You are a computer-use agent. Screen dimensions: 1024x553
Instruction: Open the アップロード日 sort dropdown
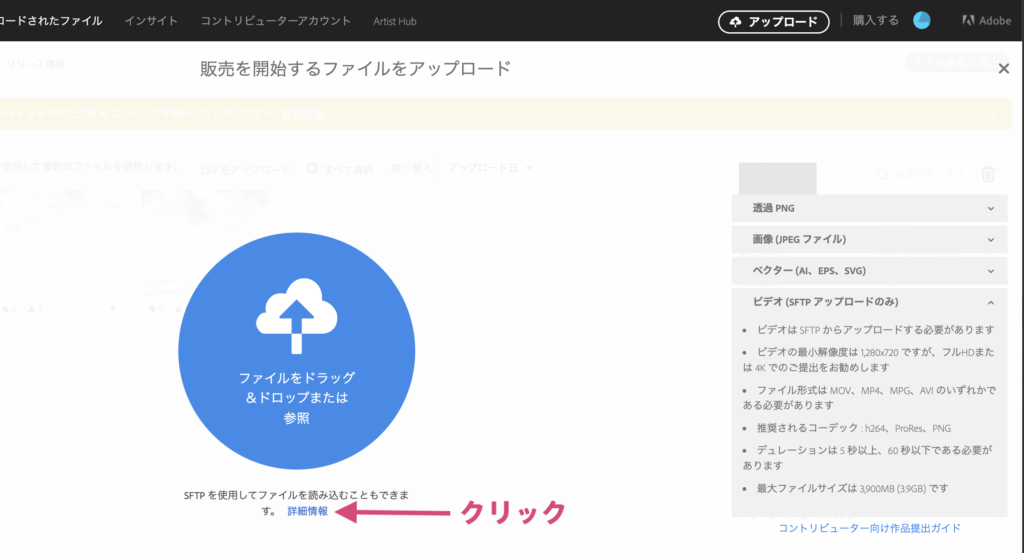[x=490, y=168]
